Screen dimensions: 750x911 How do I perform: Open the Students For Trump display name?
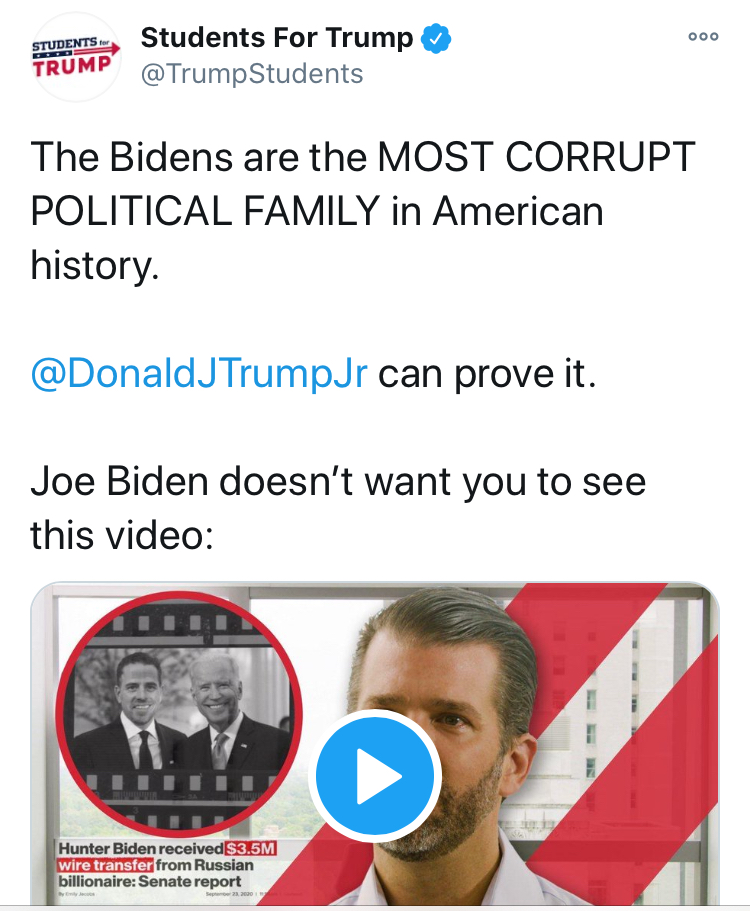276,38
